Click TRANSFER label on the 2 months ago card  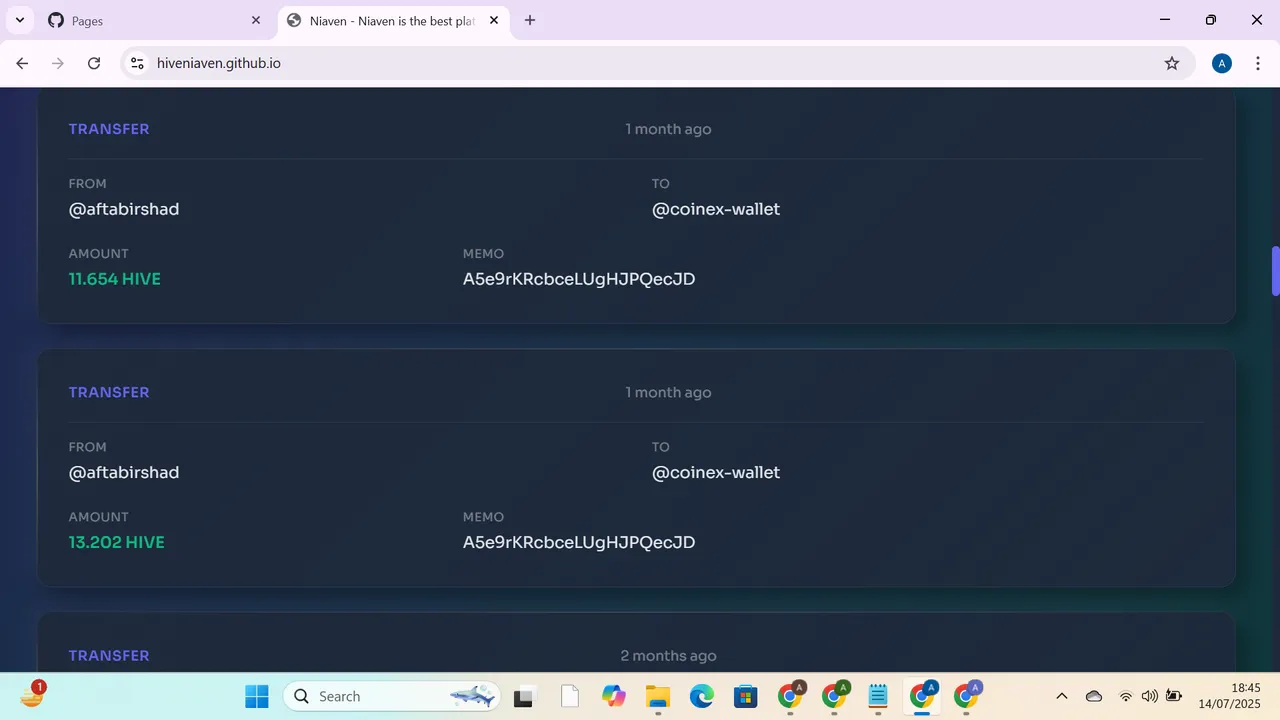tap(109, 655)
